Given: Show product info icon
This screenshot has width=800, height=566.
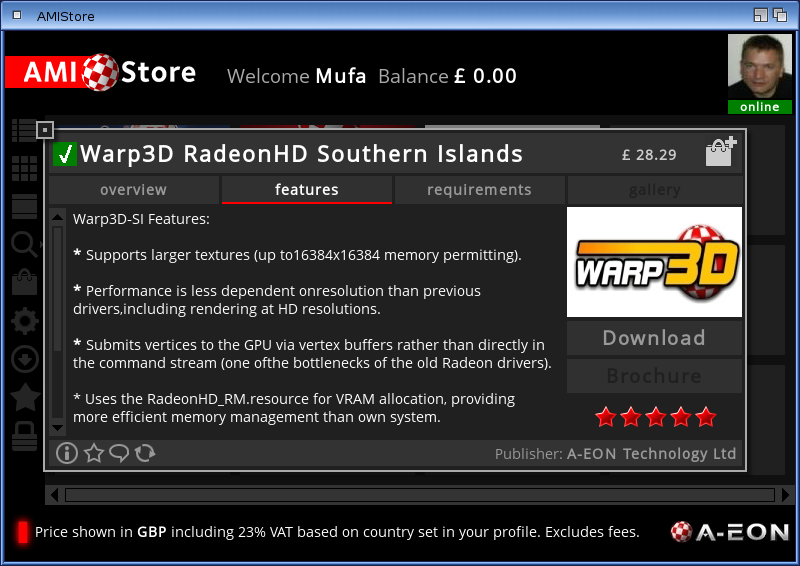Looking at the screenshot, I should (67, 453).
